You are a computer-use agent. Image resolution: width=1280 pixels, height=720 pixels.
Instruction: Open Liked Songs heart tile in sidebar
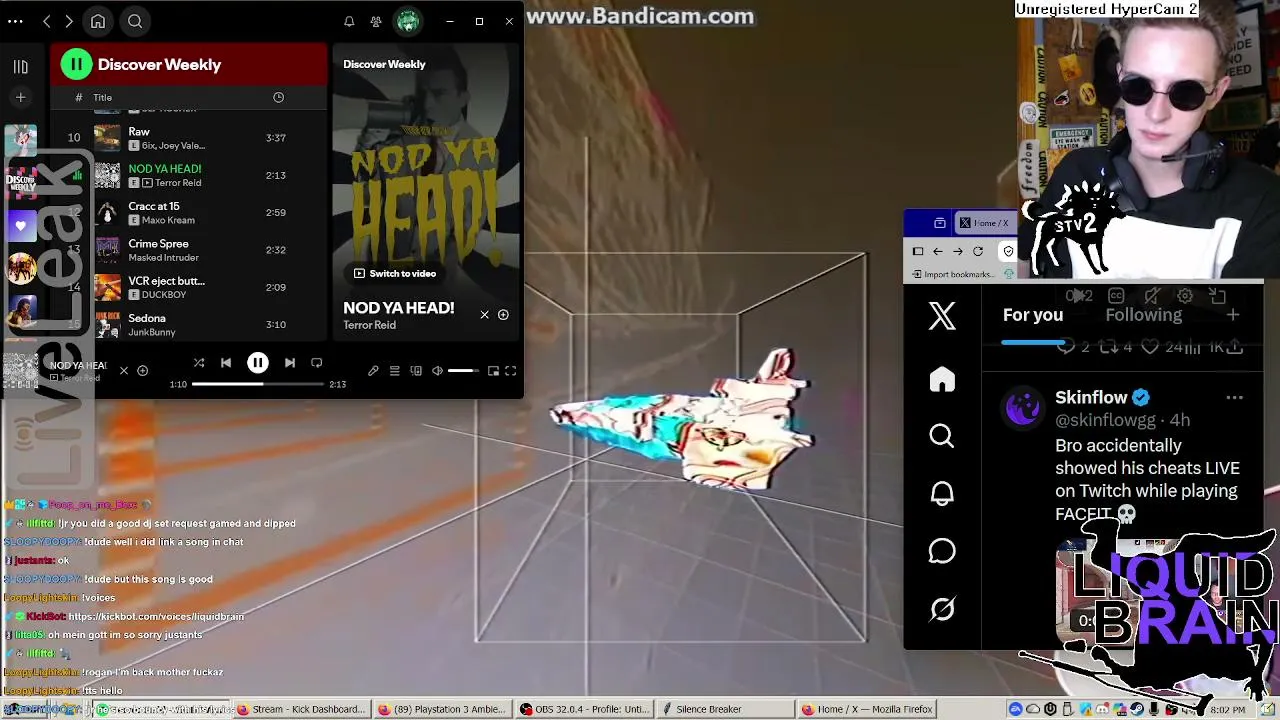click(x=21, y=225)
